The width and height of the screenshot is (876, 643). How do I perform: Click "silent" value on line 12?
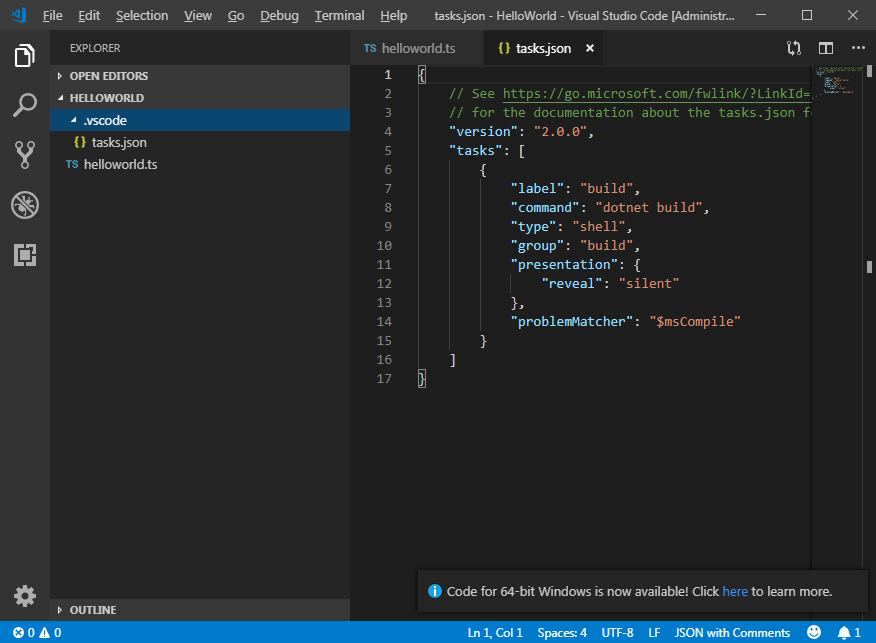click(x=649, y=283)
